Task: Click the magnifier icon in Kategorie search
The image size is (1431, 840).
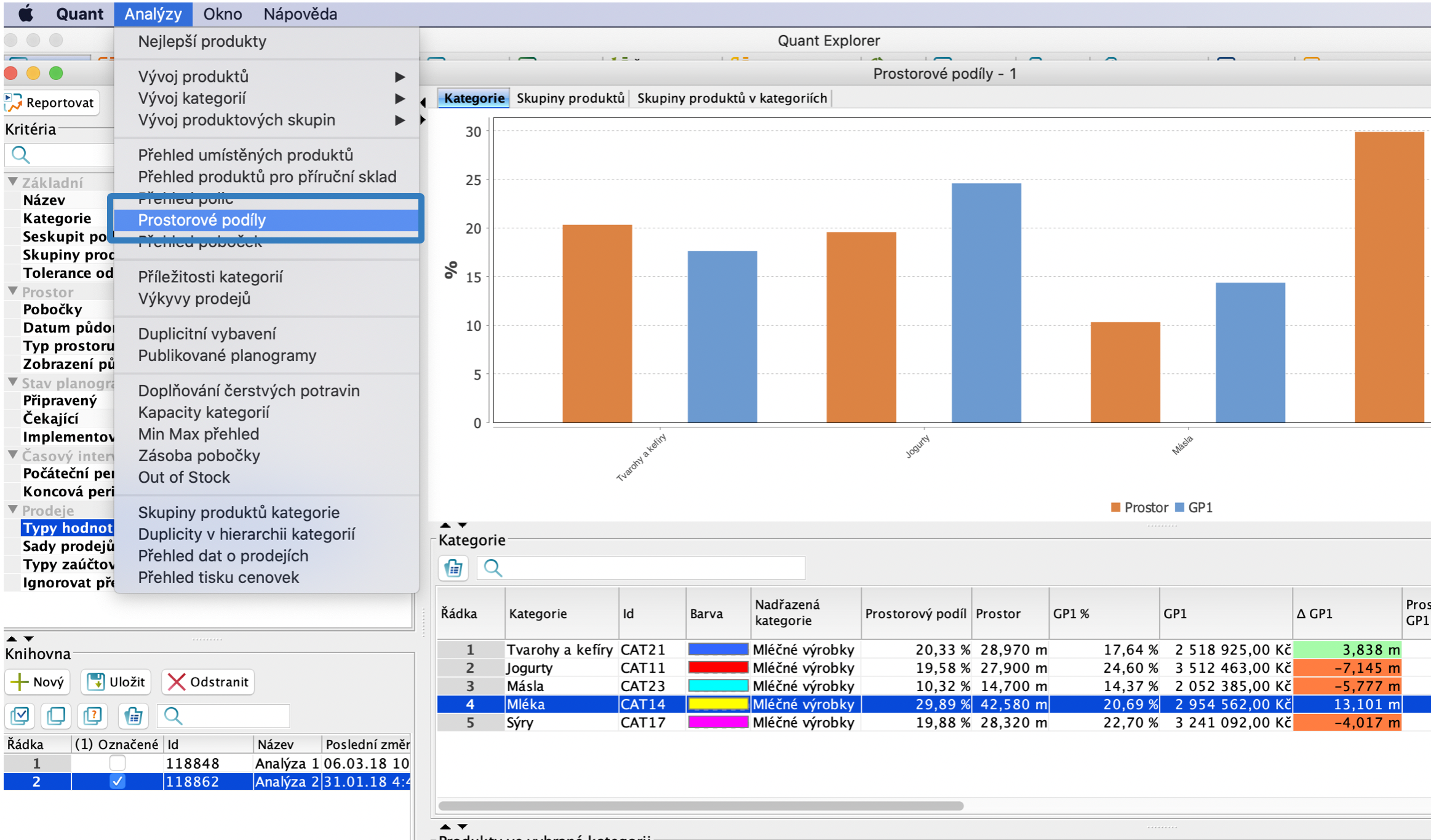Action: coord(493,568)
